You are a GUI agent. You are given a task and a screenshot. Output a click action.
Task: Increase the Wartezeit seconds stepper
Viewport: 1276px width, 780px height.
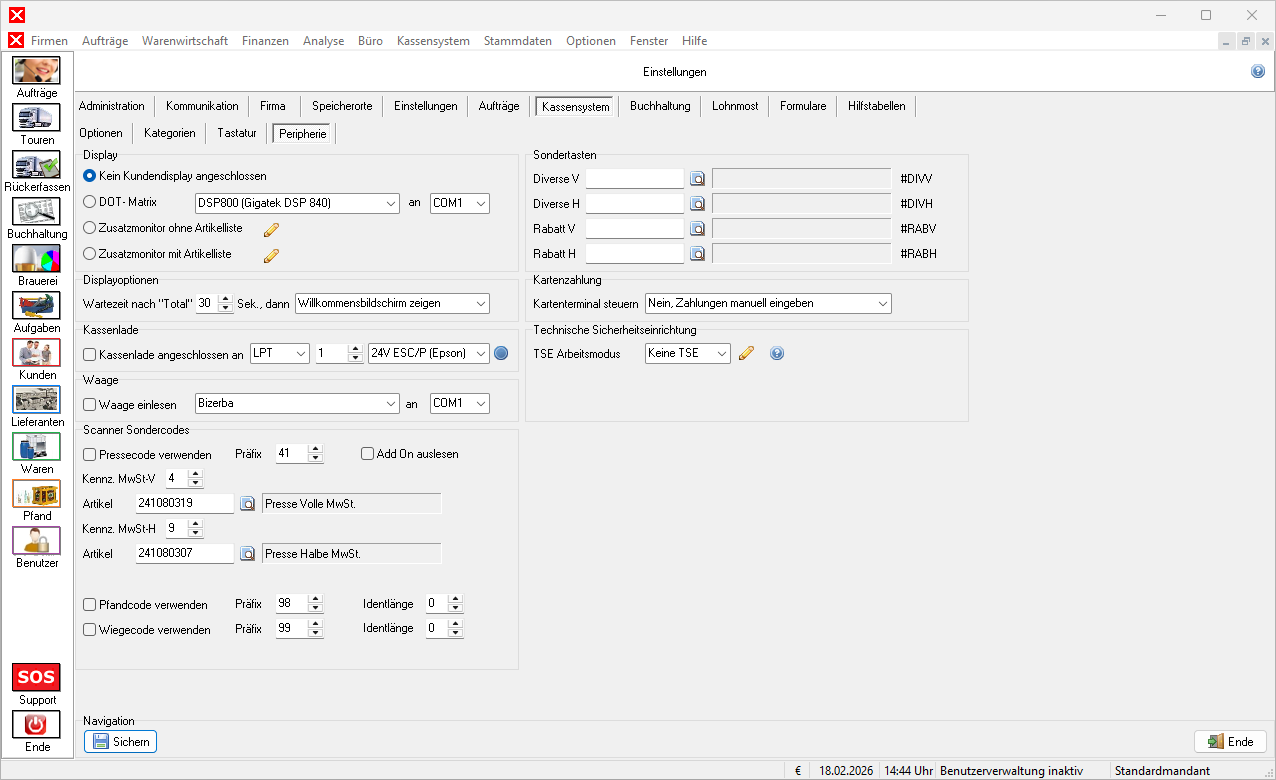coord(226,298)
